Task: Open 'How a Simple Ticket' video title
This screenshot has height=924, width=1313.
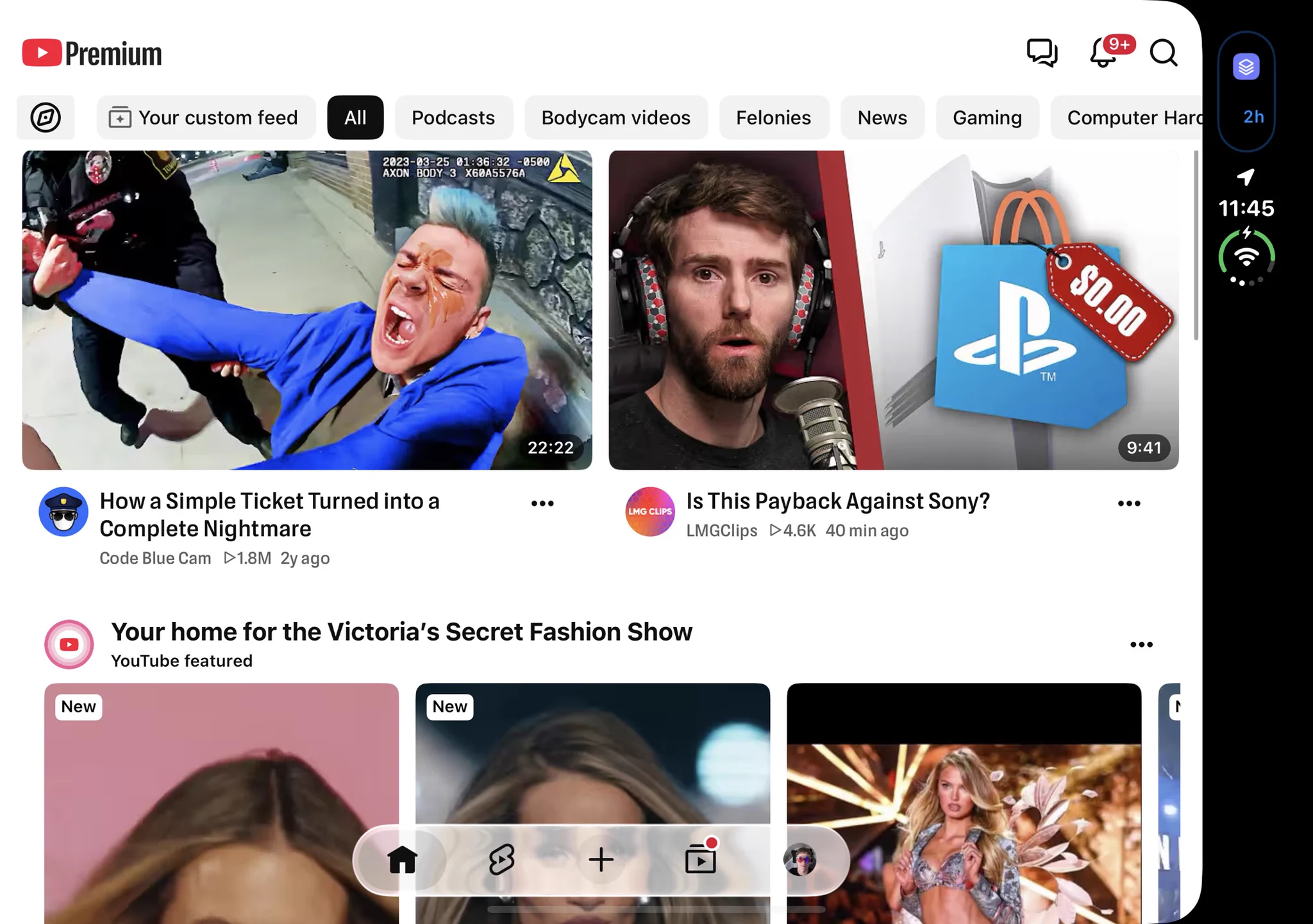Action: (x=269, y=515)
